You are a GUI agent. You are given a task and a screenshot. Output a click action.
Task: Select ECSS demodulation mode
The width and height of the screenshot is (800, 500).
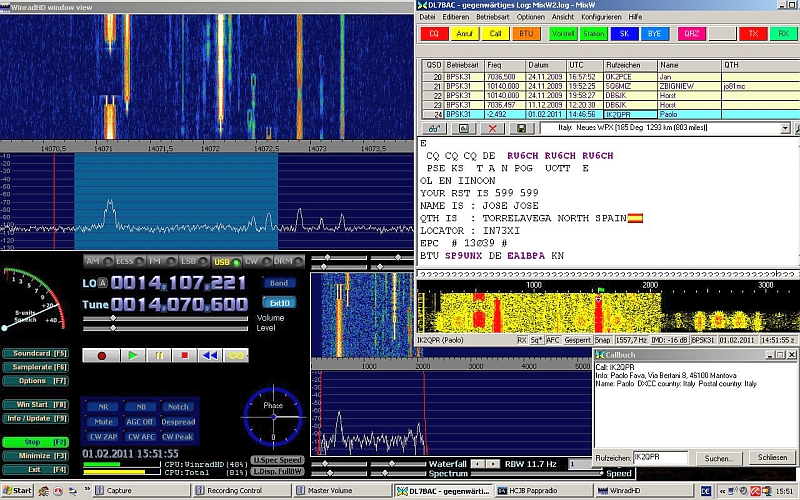[130, 261]
